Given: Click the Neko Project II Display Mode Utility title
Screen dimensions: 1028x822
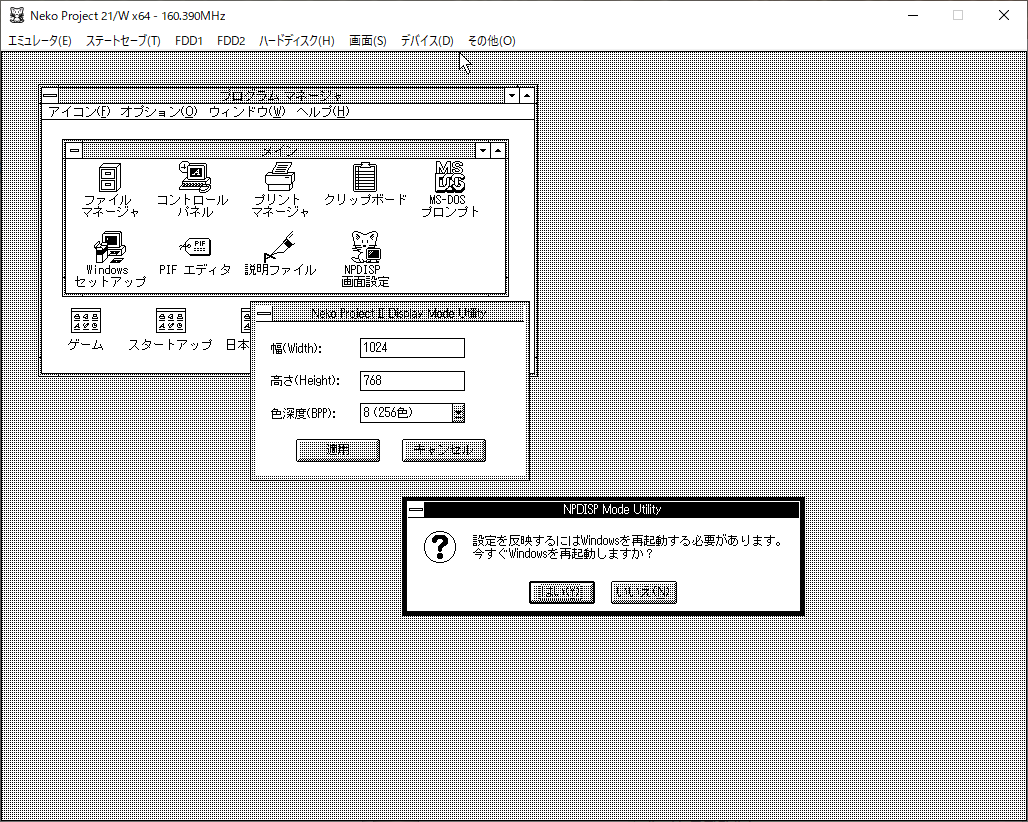Looking at the screenshot, I should pos(399,313).
